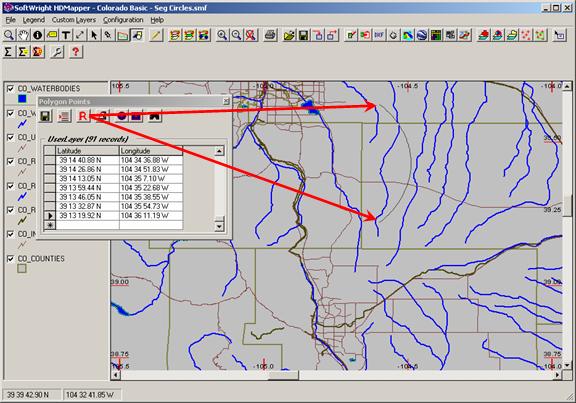Screen dimensions: 576x403
Task: Click the zoom out minus magnifier
Action: pos(236,35)
